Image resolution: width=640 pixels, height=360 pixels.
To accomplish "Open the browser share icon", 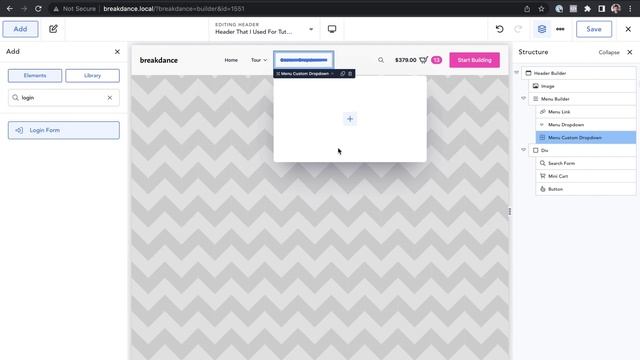I will (527, 9).
